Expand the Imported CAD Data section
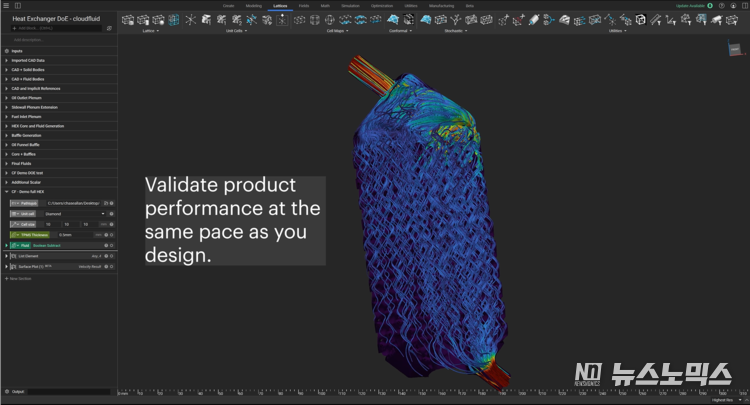Screen dimensions: 750x405 coord(6,60)
